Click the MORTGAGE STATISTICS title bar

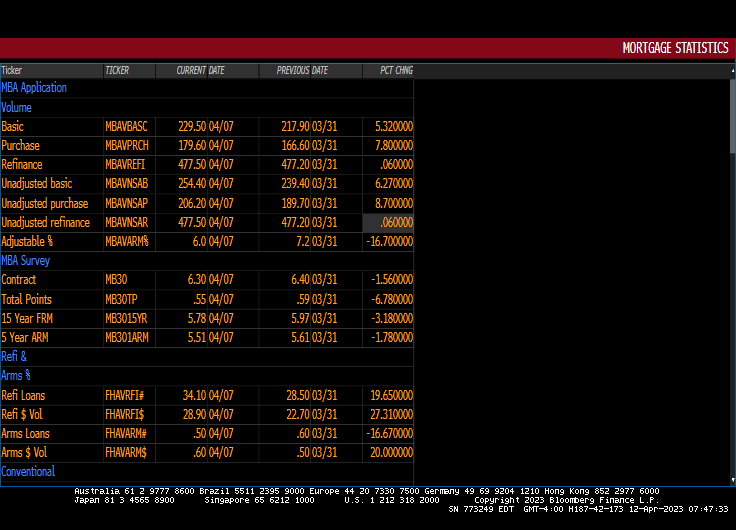(675, 48)
